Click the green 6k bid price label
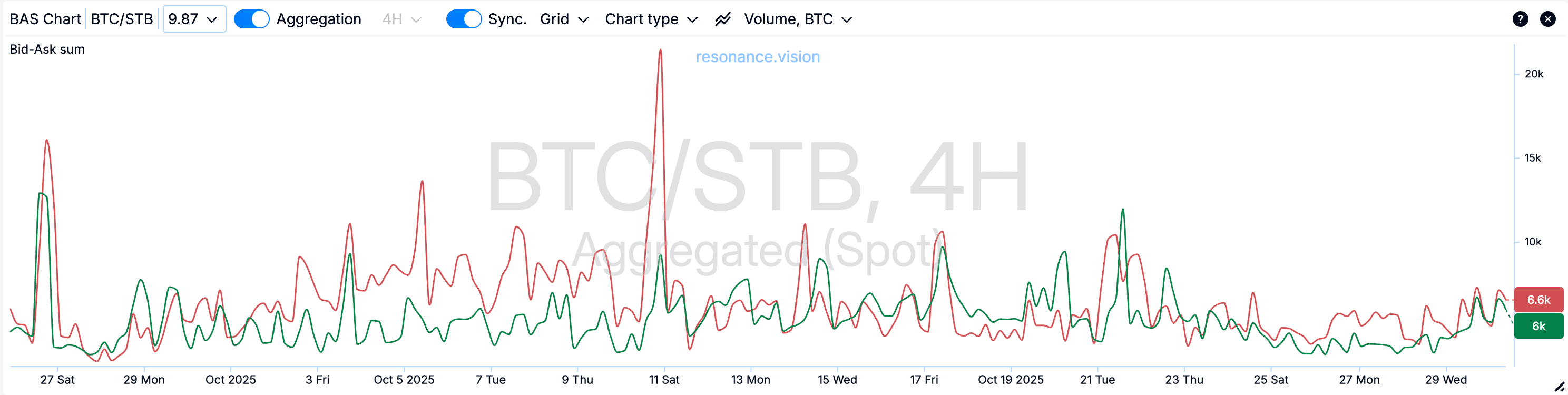The width and height of the screenshot is (1568, 395). pos(1538,326)
